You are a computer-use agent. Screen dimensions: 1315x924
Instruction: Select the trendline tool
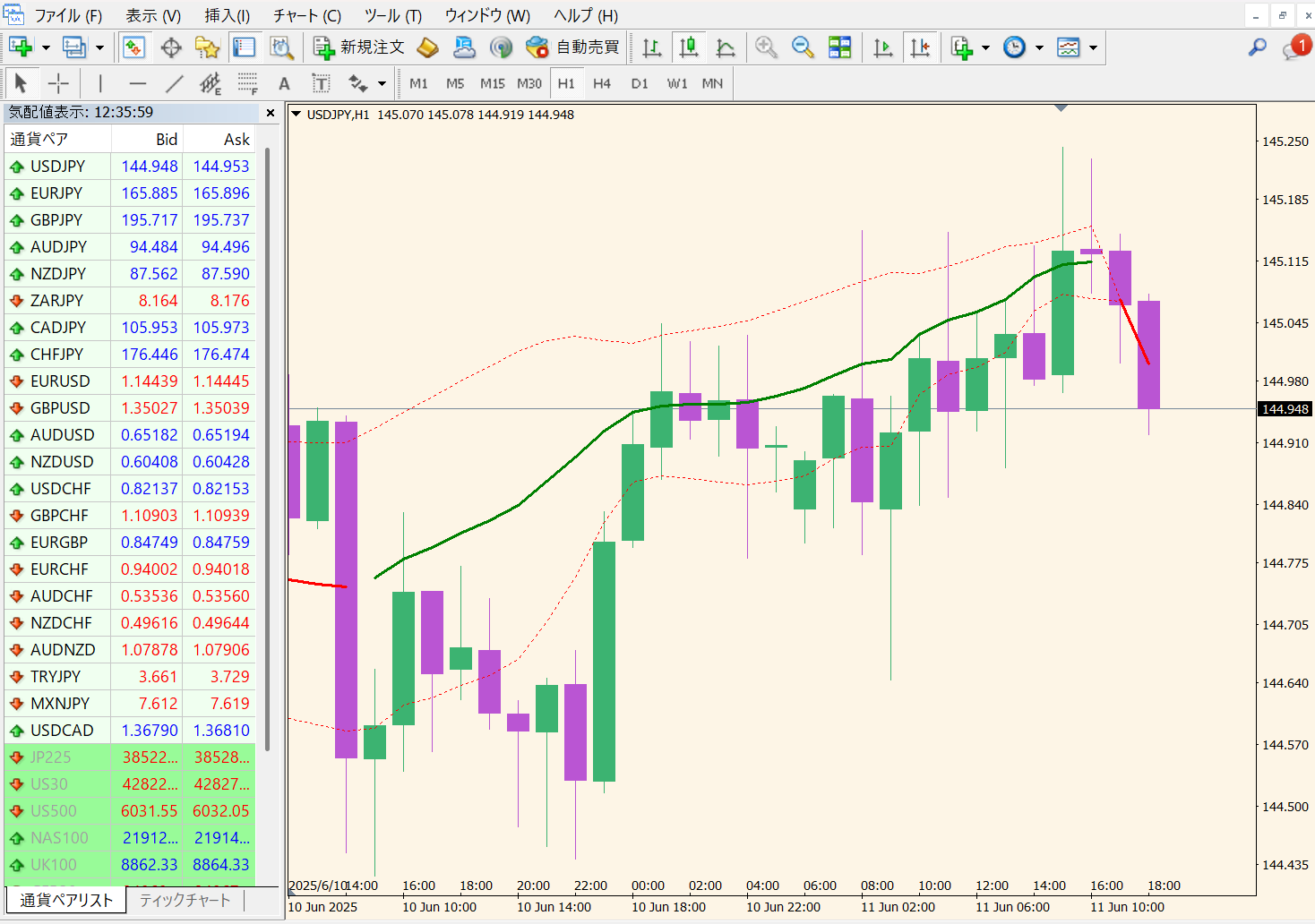click(174, 83)
